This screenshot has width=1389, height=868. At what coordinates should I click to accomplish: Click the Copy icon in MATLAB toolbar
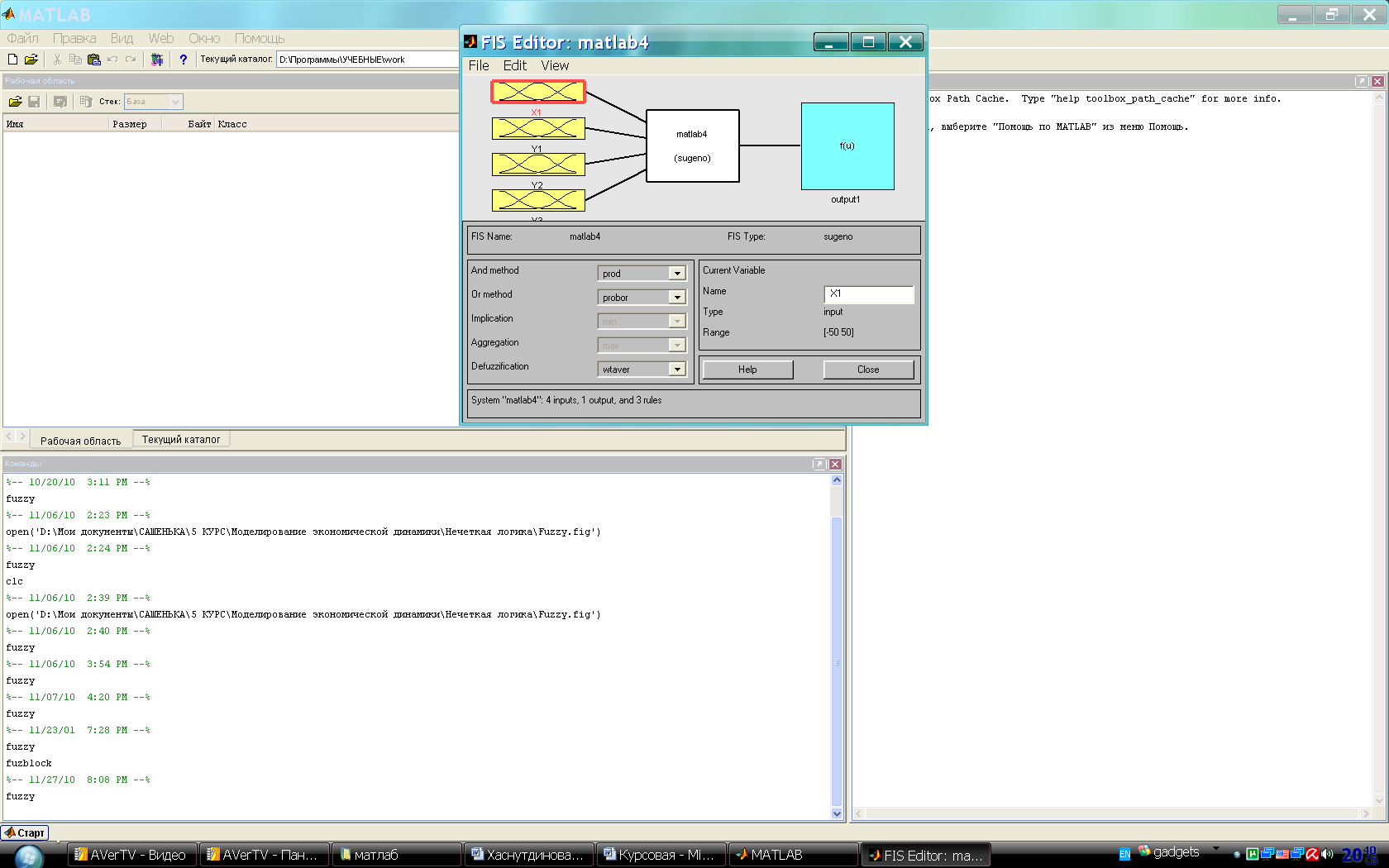click(x=75, y=60)
